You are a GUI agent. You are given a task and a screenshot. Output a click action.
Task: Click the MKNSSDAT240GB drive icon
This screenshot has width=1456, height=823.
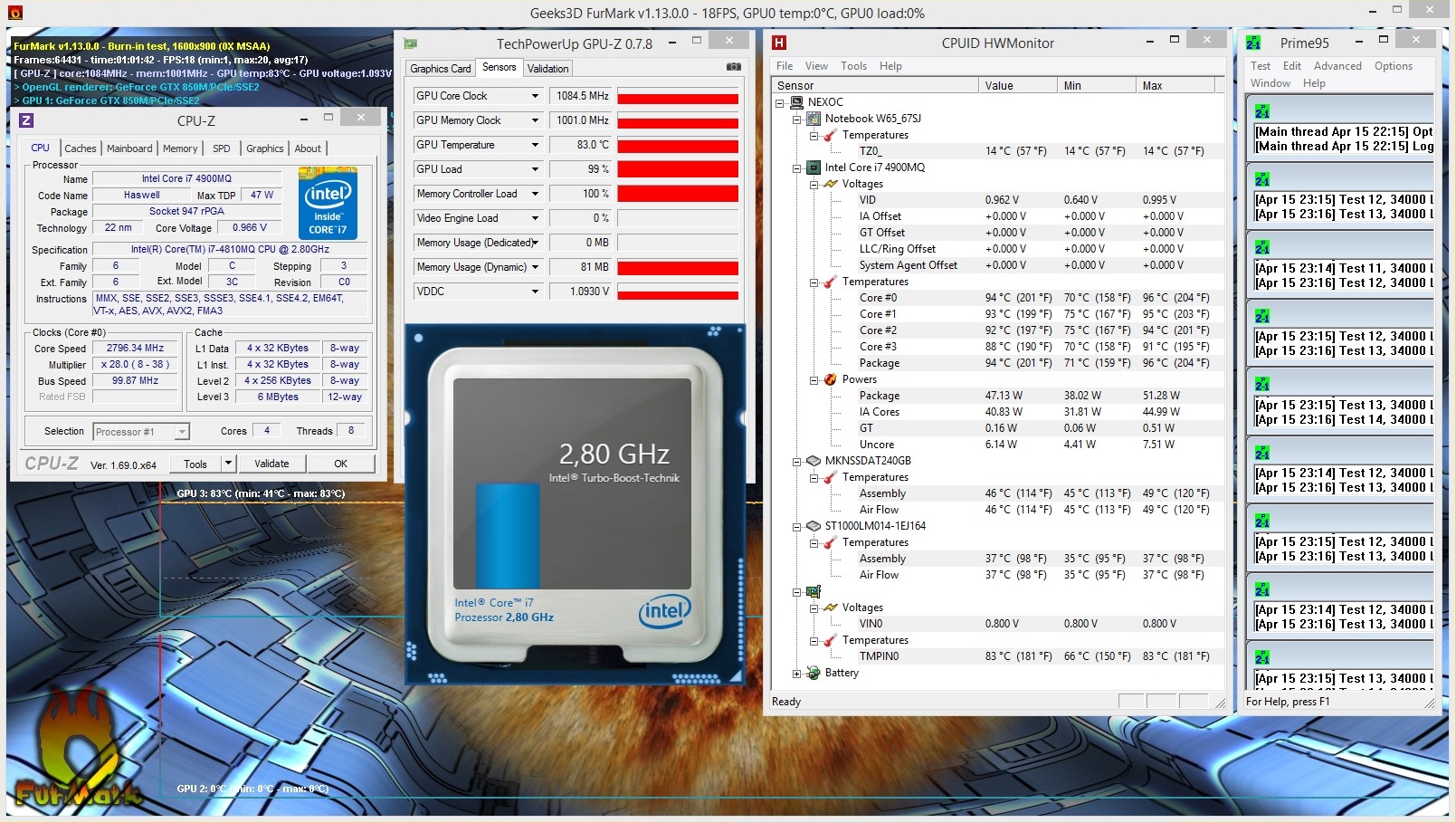(814, 461)
